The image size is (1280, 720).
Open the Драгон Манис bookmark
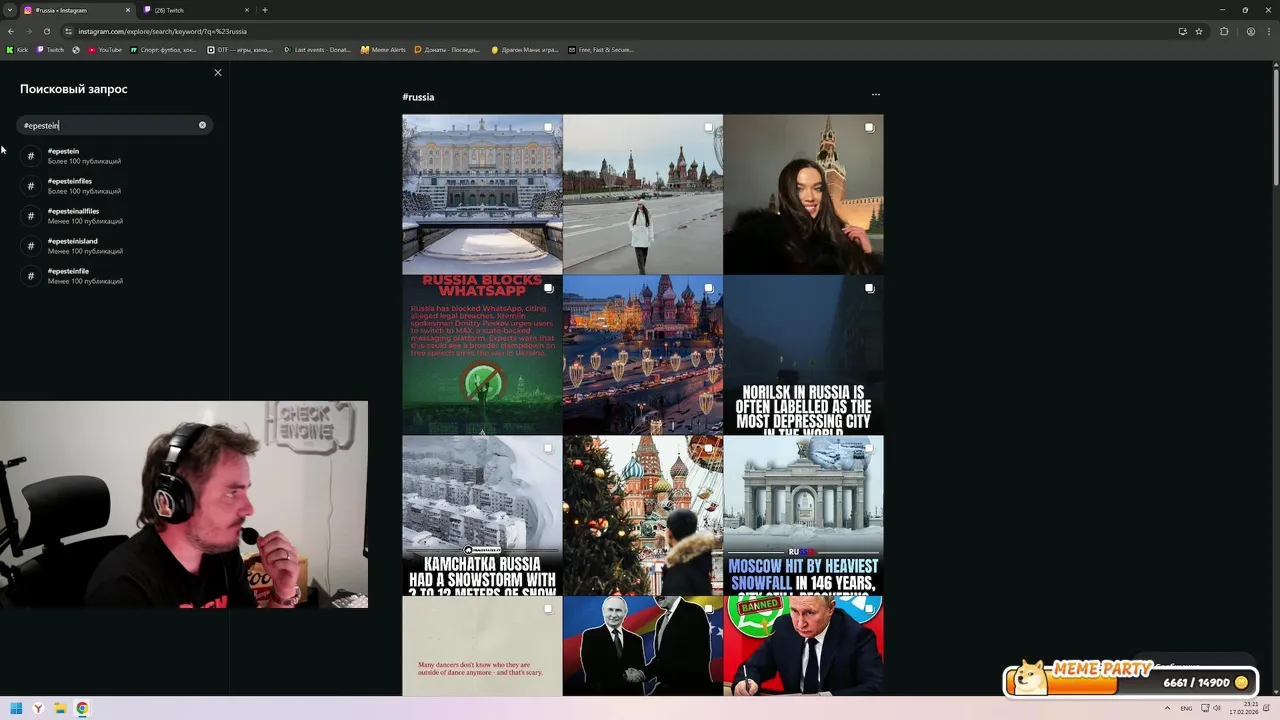[x=525, y=49]
